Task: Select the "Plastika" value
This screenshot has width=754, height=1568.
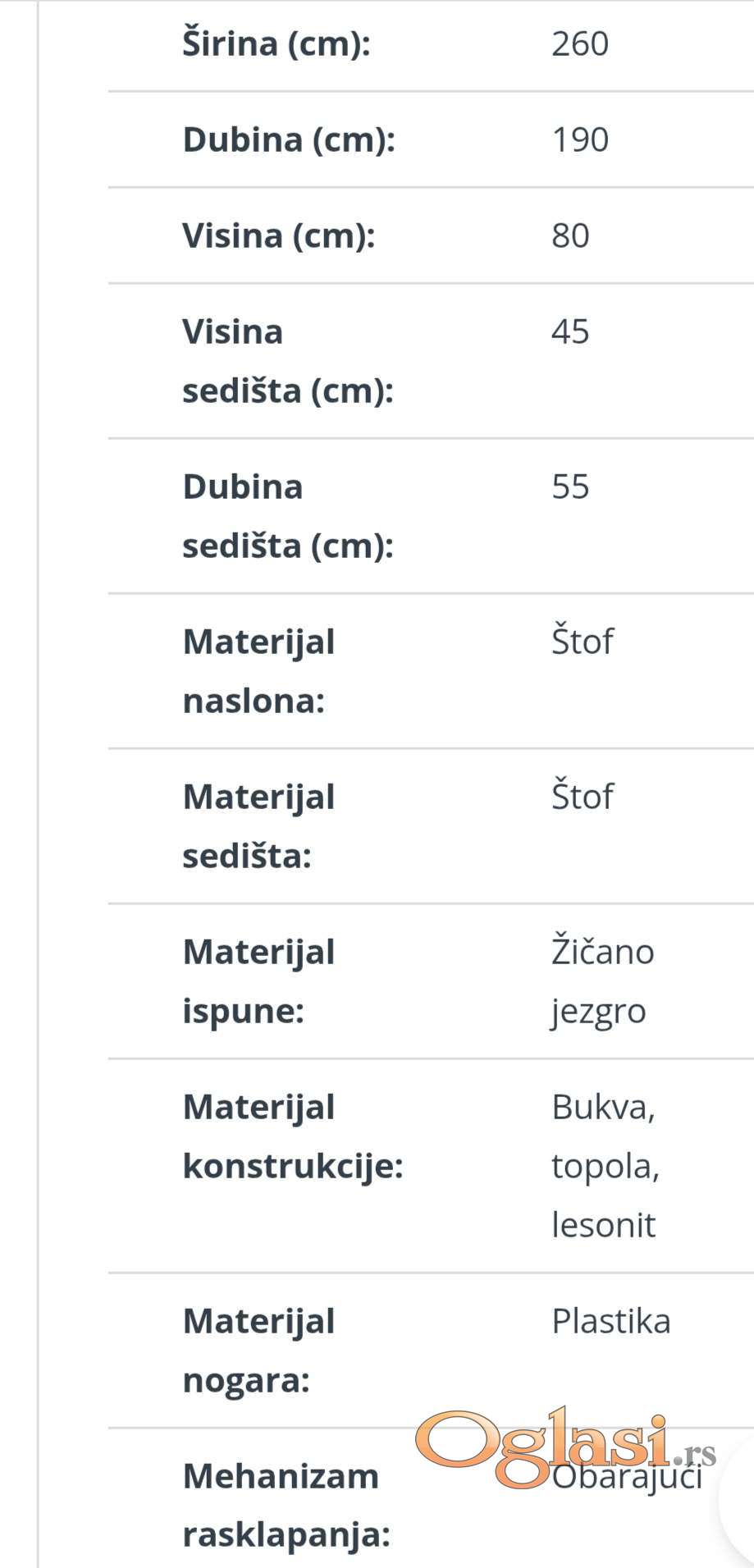Action: (610, 1322)
